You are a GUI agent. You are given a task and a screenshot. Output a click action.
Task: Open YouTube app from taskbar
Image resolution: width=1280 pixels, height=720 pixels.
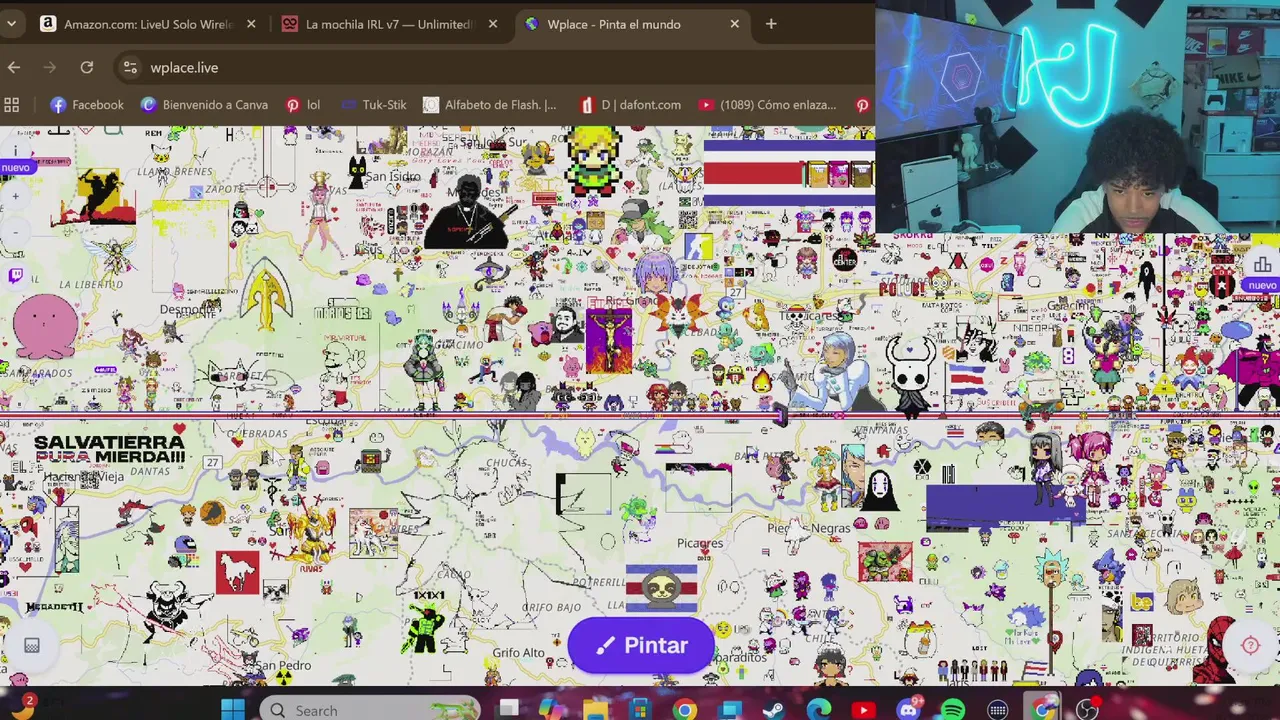(x=863, y=710)
